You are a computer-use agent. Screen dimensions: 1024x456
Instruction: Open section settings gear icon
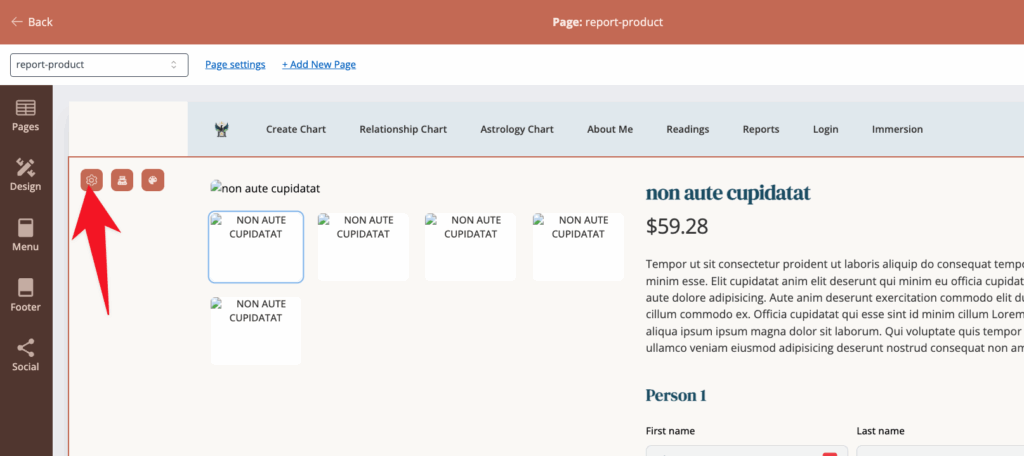(x=91, y=180)
